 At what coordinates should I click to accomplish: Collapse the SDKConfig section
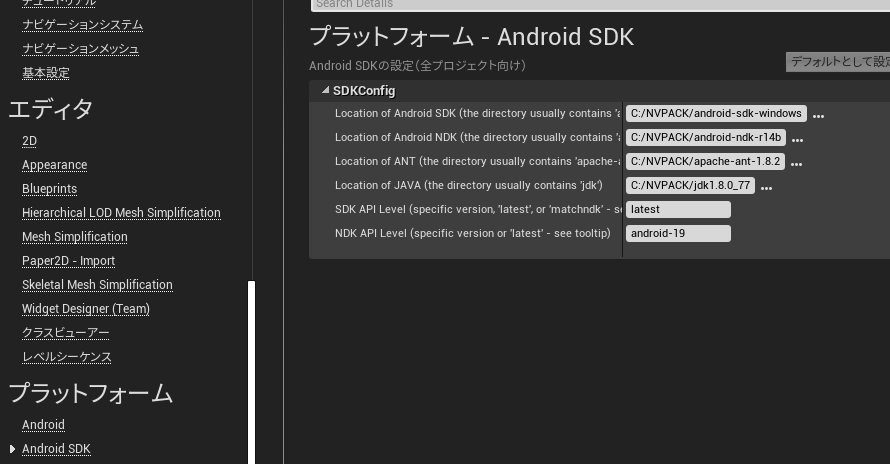325,90
